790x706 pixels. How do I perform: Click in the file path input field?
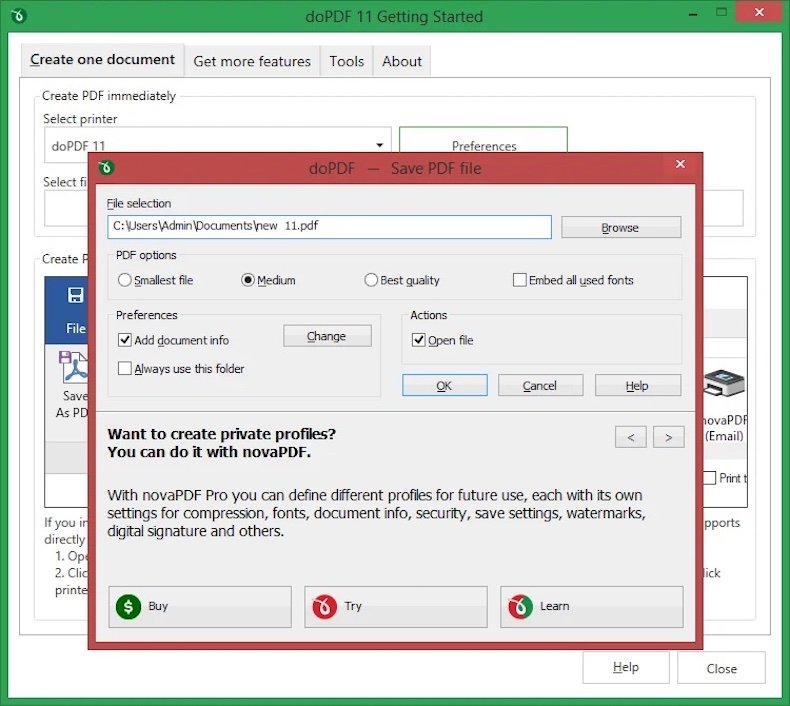(329, 227)
